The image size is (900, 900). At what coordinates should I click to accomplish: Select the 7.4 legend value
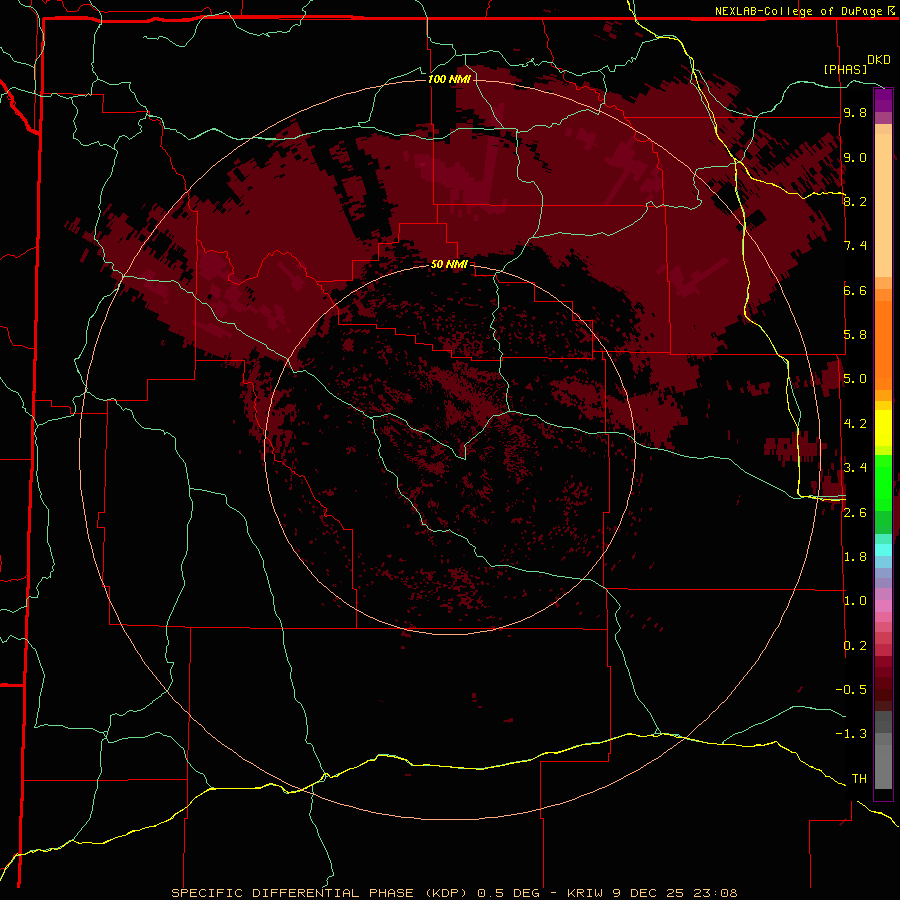[855, 246]
